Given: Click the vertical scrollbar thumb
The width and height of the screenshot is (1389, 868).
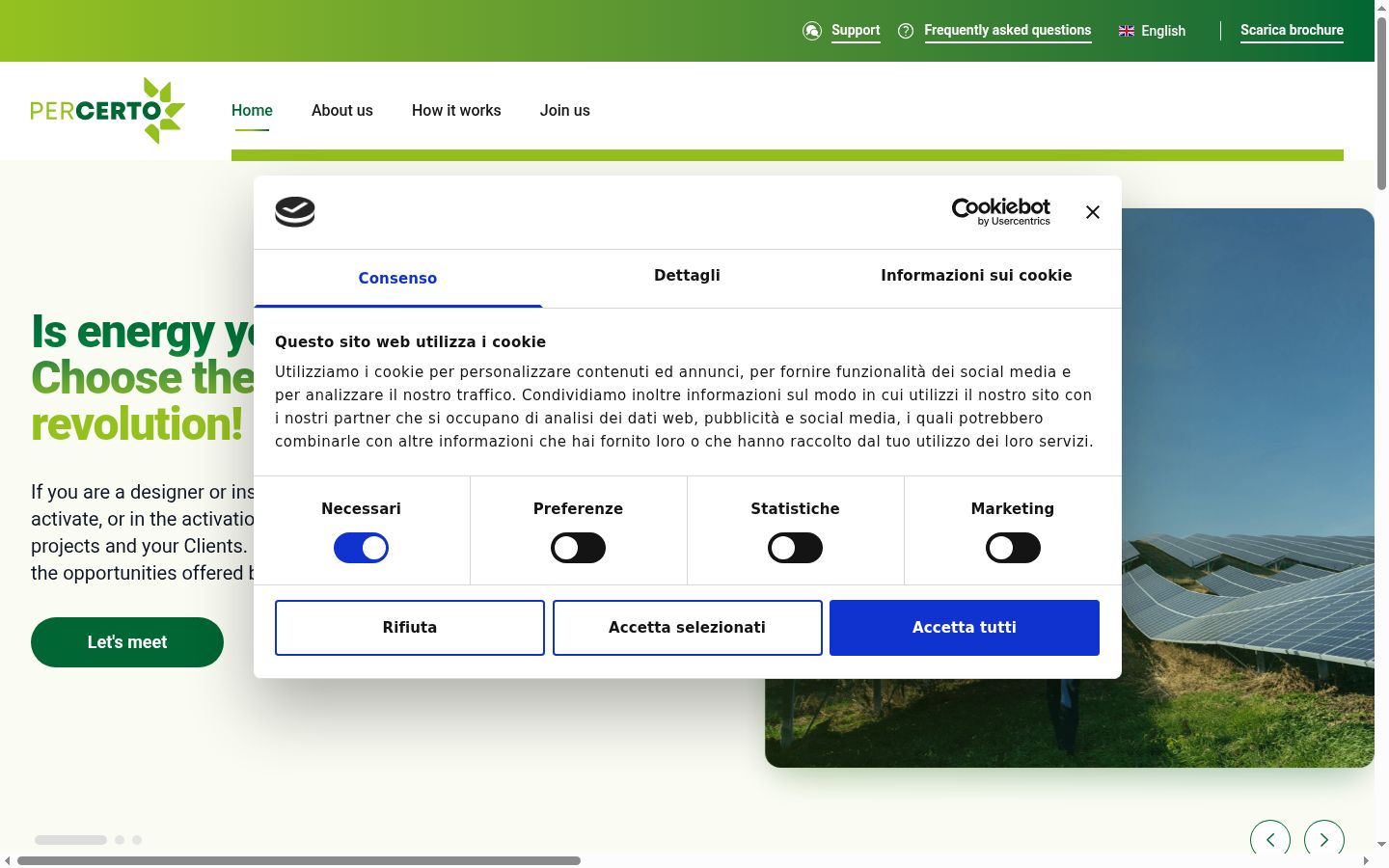Looking at the screenshot, I should pos(1381,102).
